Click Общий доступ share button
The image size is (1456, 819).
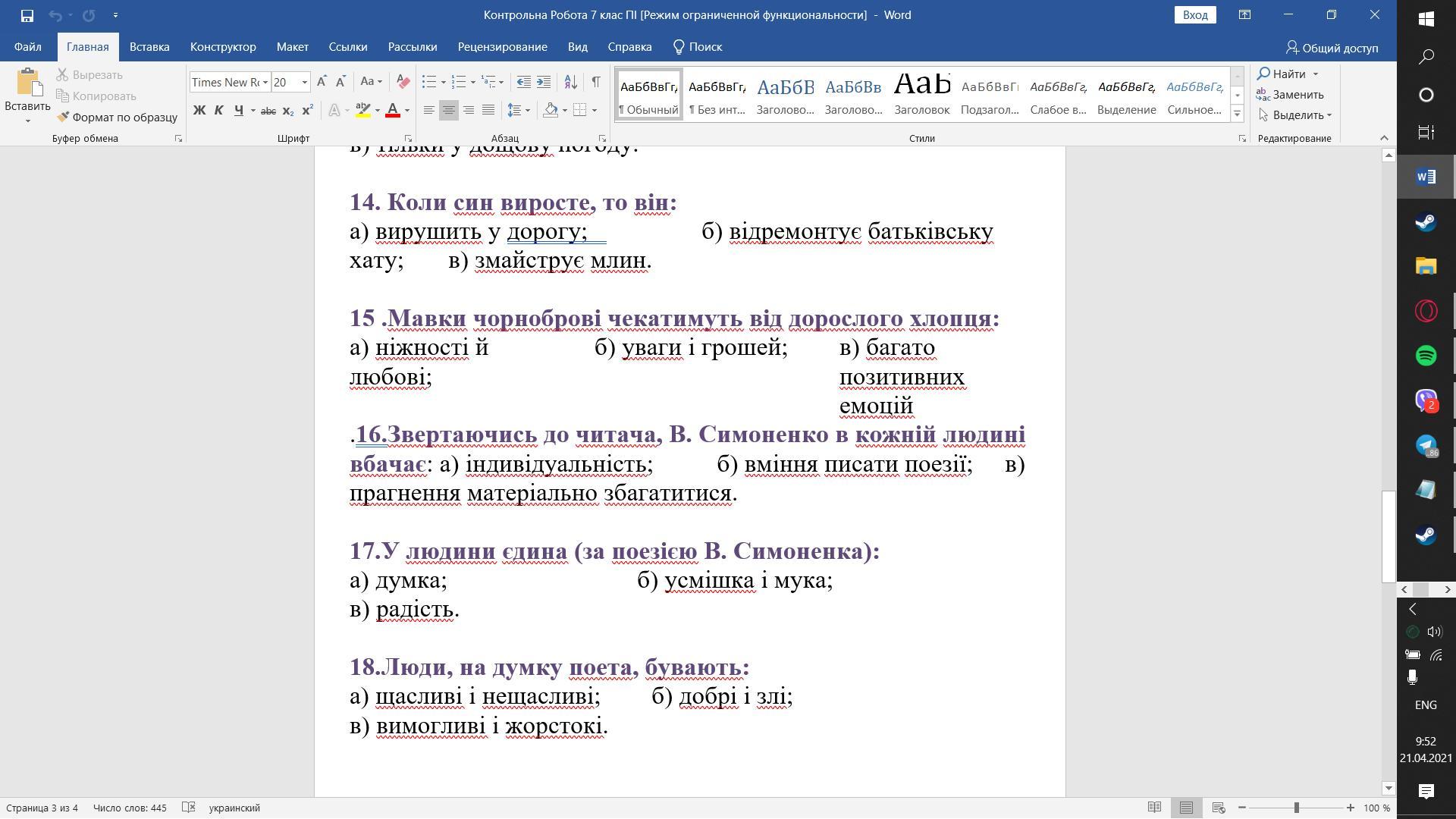point(1332,48)
